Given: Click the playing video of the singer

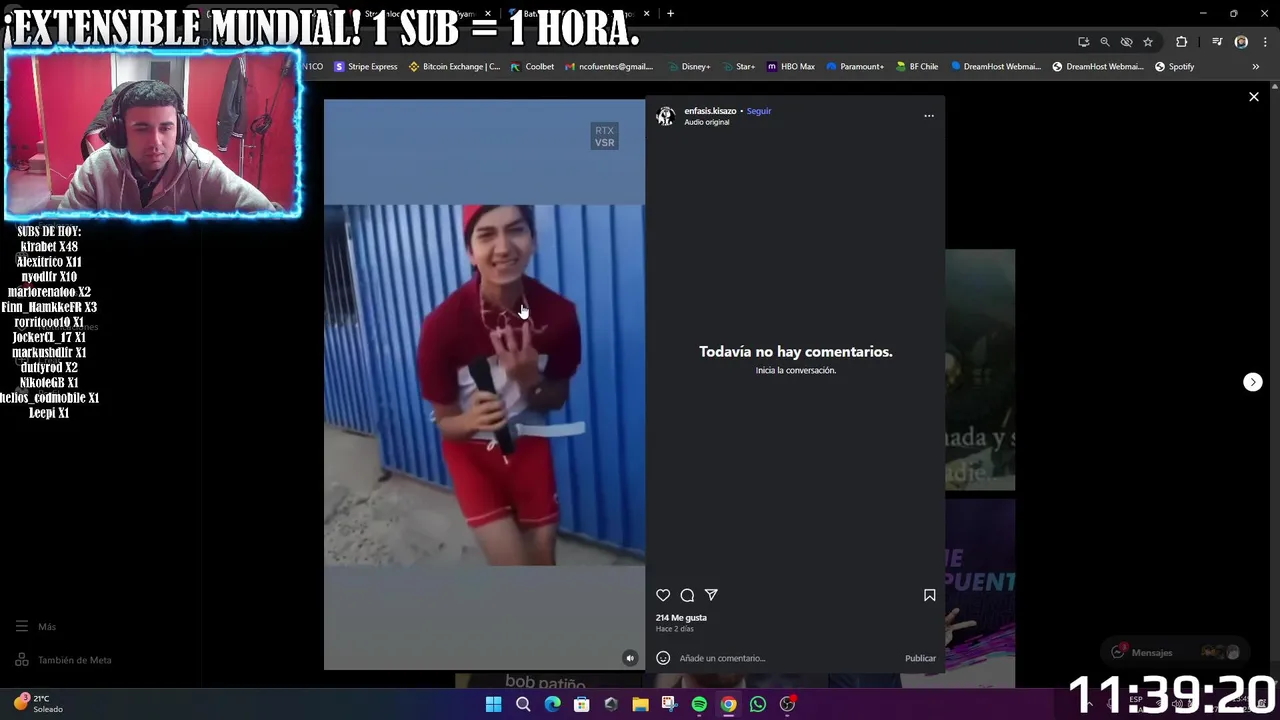Looking at the screenshot, I should pyautogui.click(x=484, y=385).
